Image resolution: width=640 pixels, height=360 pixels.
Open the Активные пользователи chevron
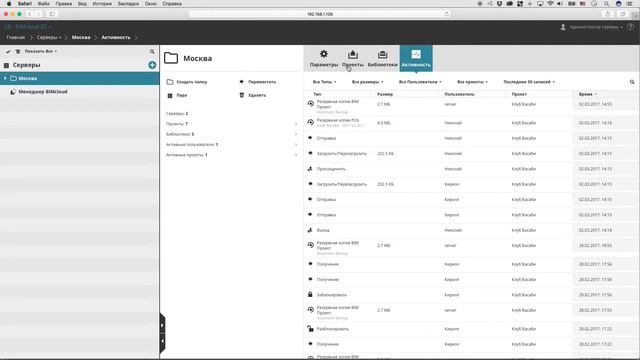pos(296,144)
